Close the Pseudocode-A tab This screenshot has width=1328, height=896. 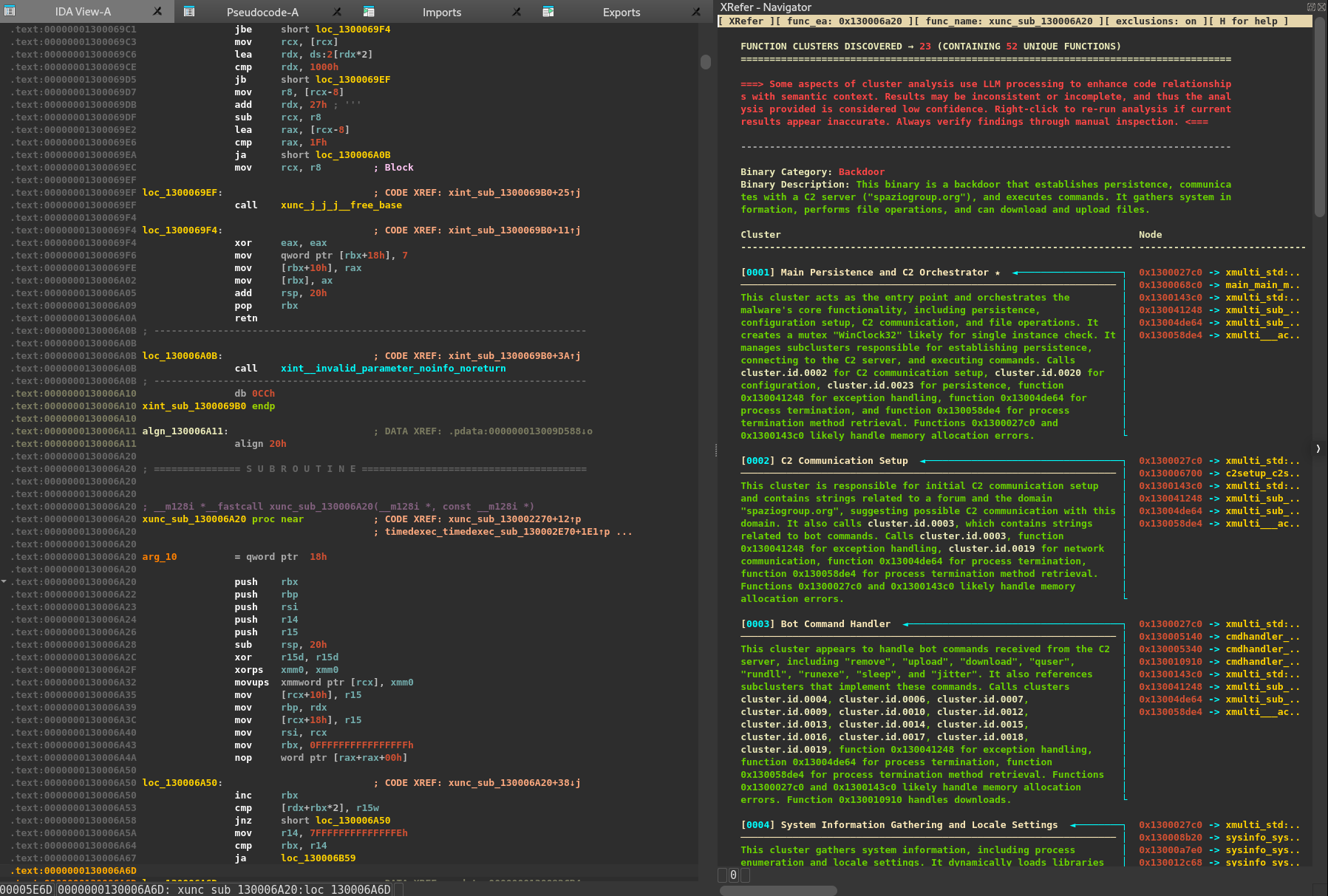pyautogui.click(x=337, y=12)
